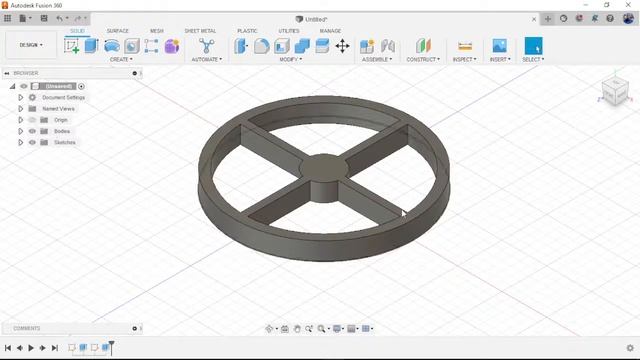
Task: Add a new design tab
Action: pyautogui.click(x=548, y=19)
